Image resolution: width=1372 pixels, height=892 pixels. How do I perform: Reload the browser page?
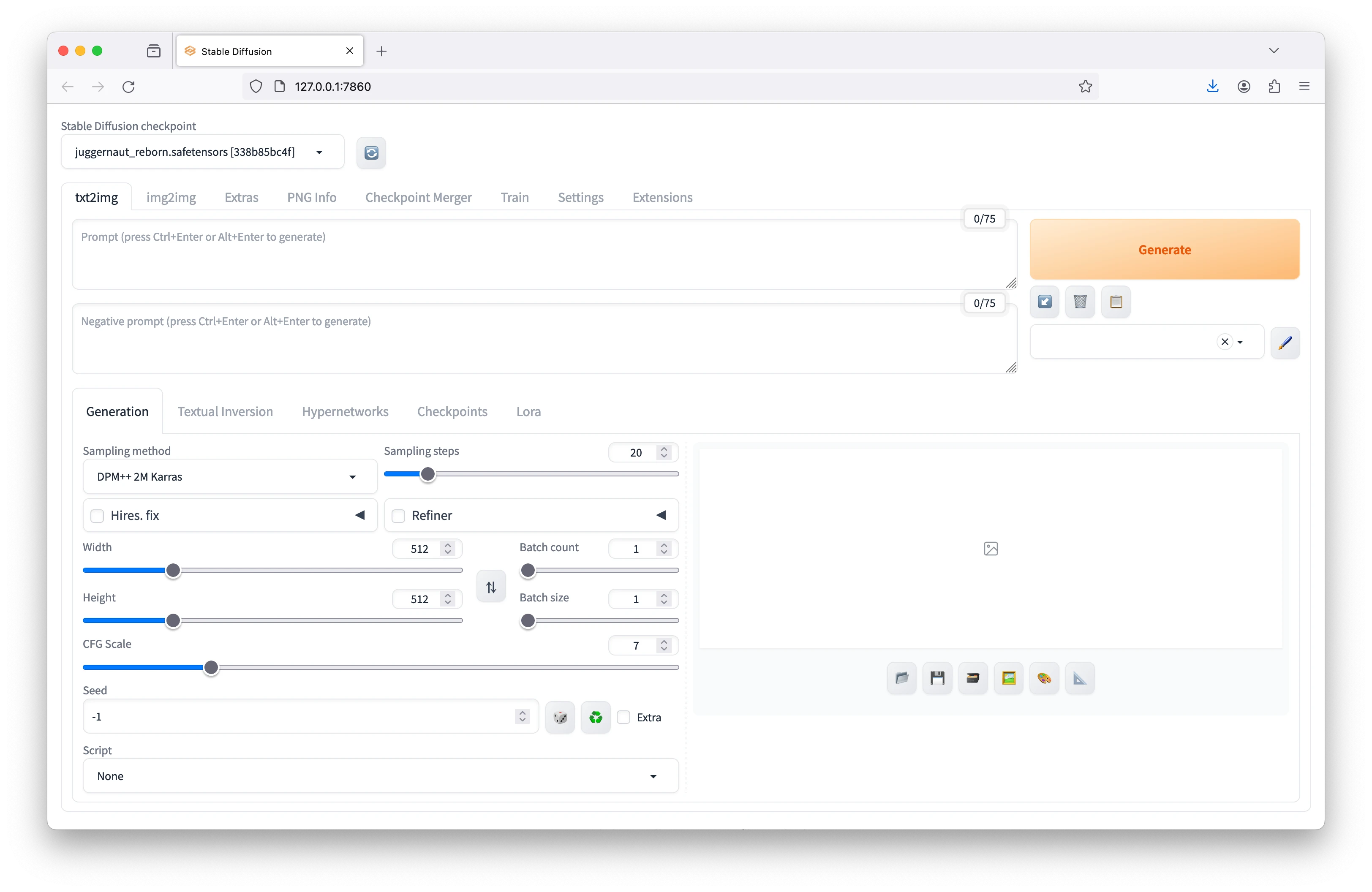tap(128, 87)
